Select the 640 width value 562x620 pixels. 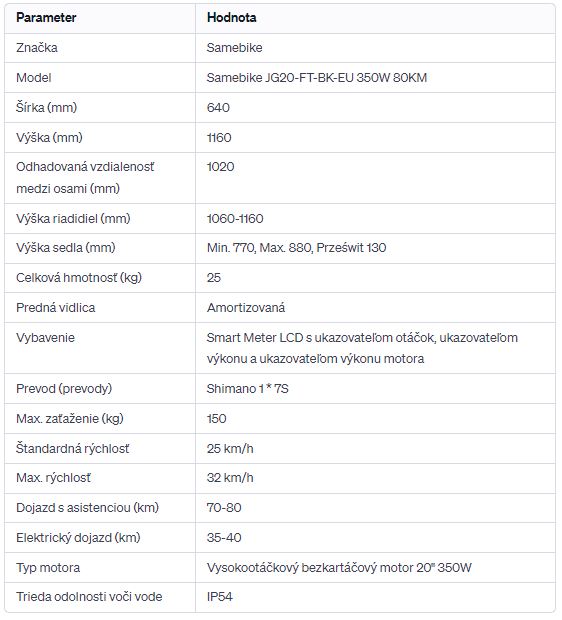pyautogui.click(x=218, y=108)
